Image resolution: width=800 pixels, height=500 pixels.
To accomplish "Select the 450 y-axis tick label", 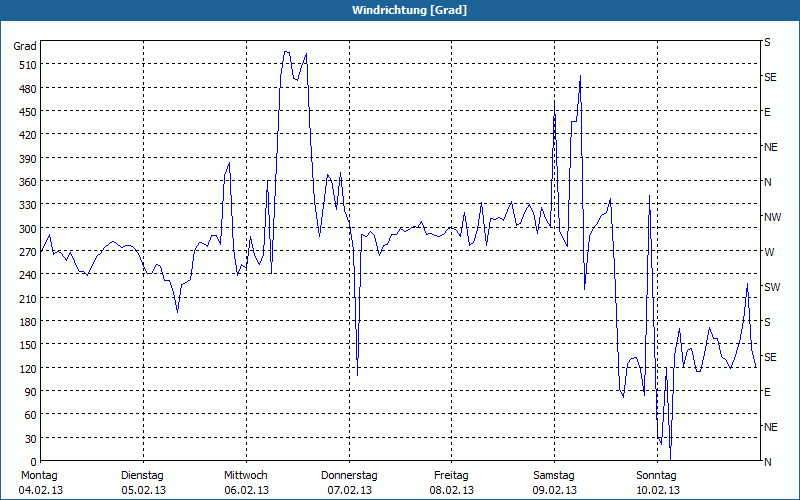I will pyautogui.click(x=27, y=112).
